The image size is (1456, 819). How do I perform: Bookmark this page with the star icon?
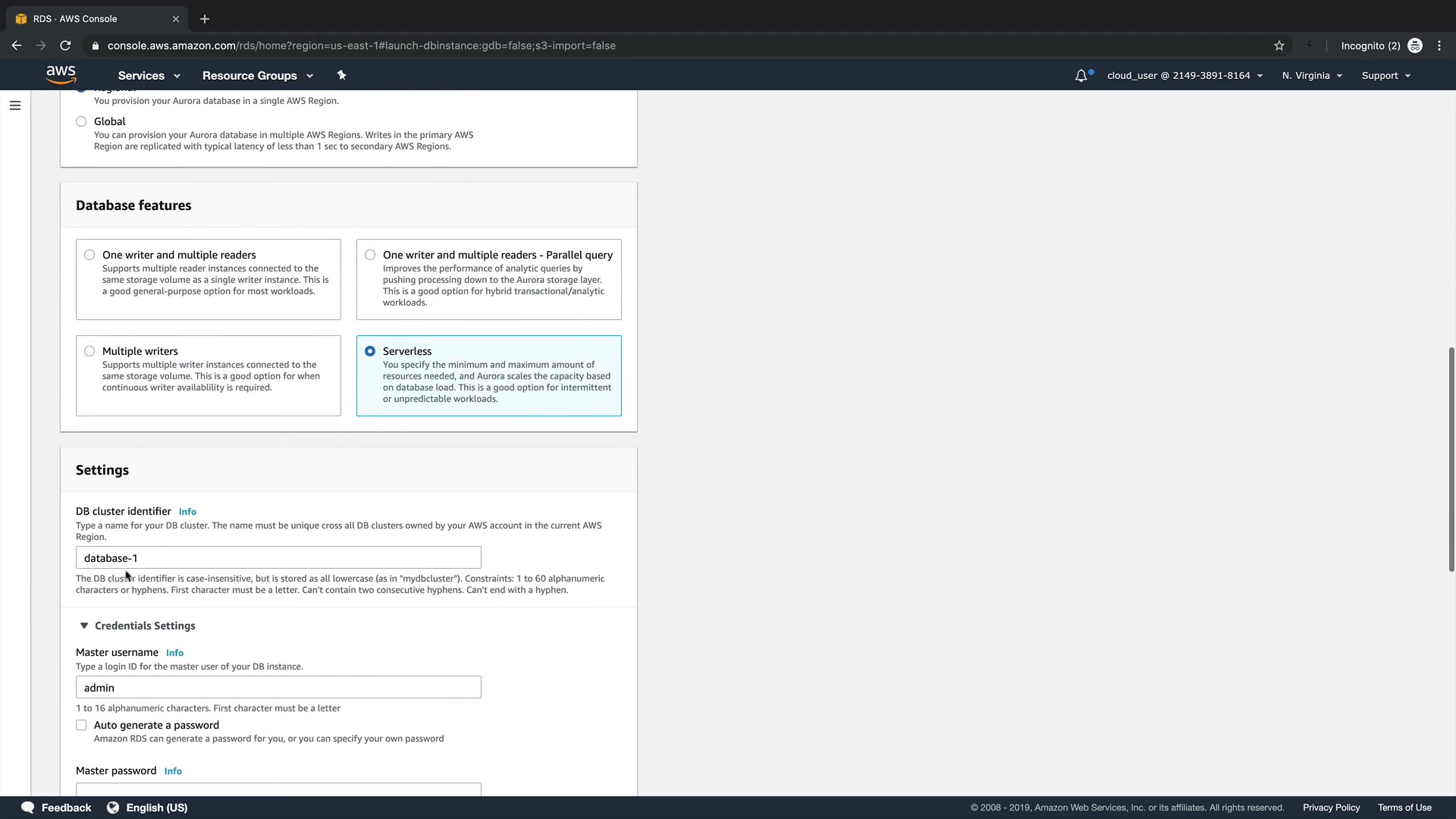[1279, 45]
